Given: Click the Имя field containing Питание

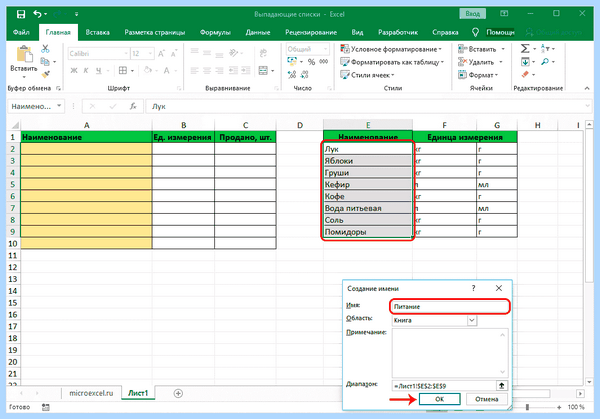Looking at the screenshot, I should (x=450, y=307).
